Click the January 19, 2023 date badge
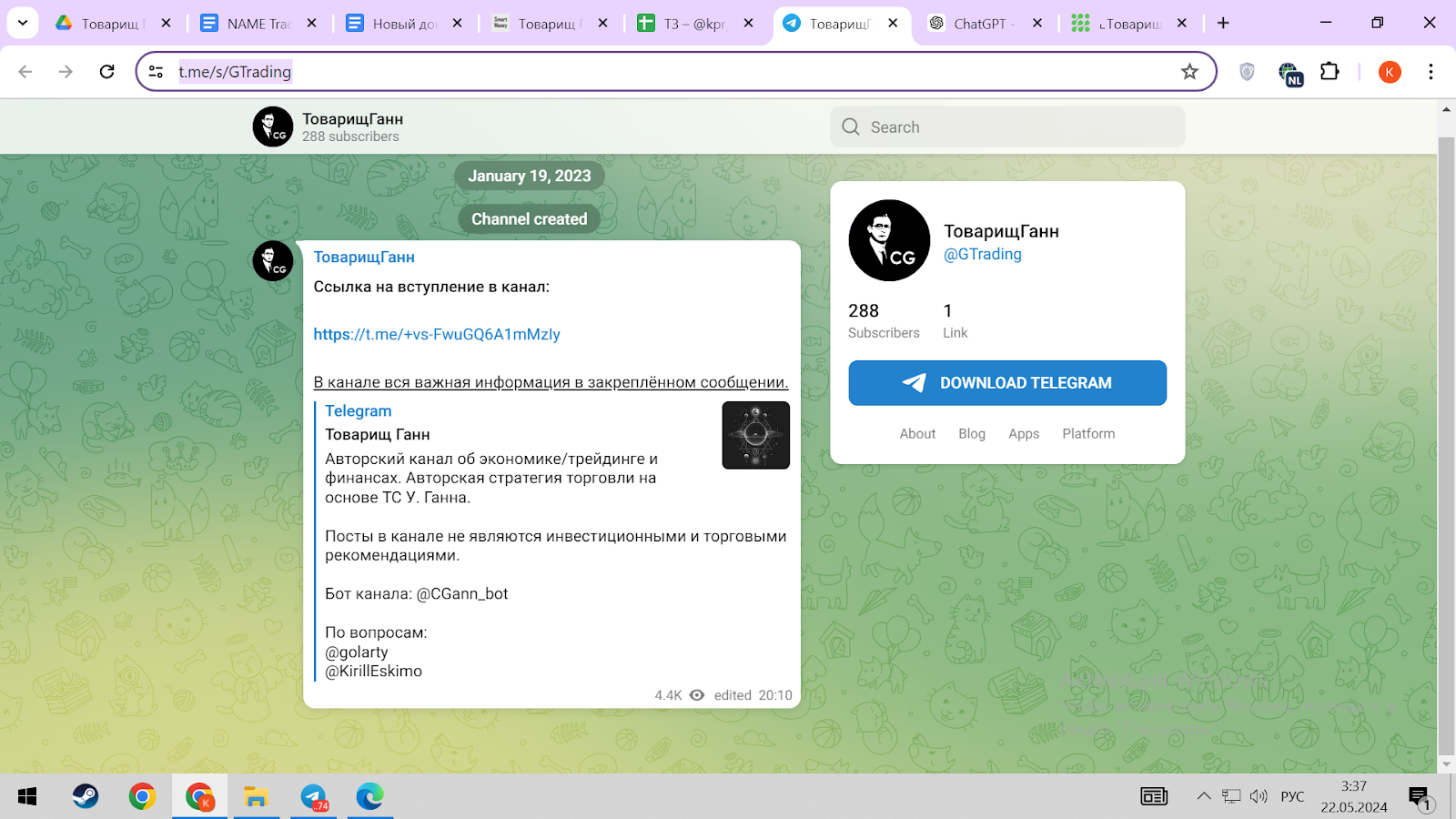 tap(530, 177)
